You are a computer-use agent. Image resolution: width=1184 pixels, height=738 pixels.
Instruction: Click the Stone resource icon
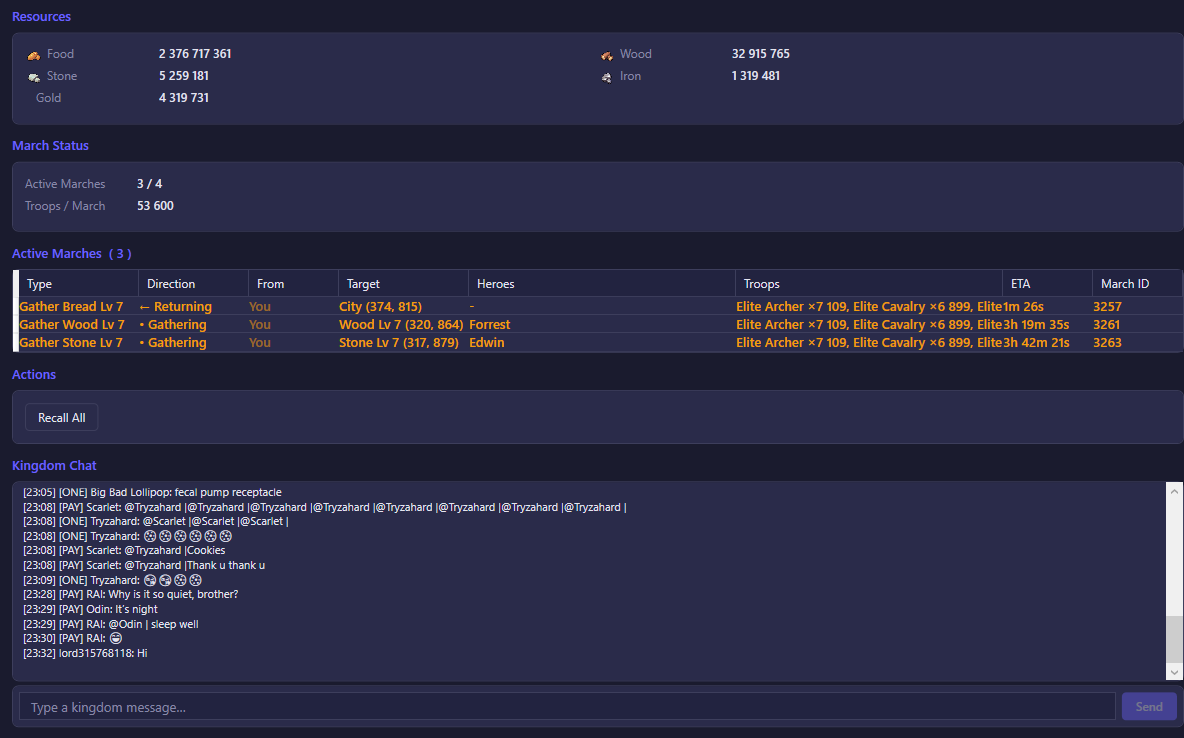tap(34, 77)
